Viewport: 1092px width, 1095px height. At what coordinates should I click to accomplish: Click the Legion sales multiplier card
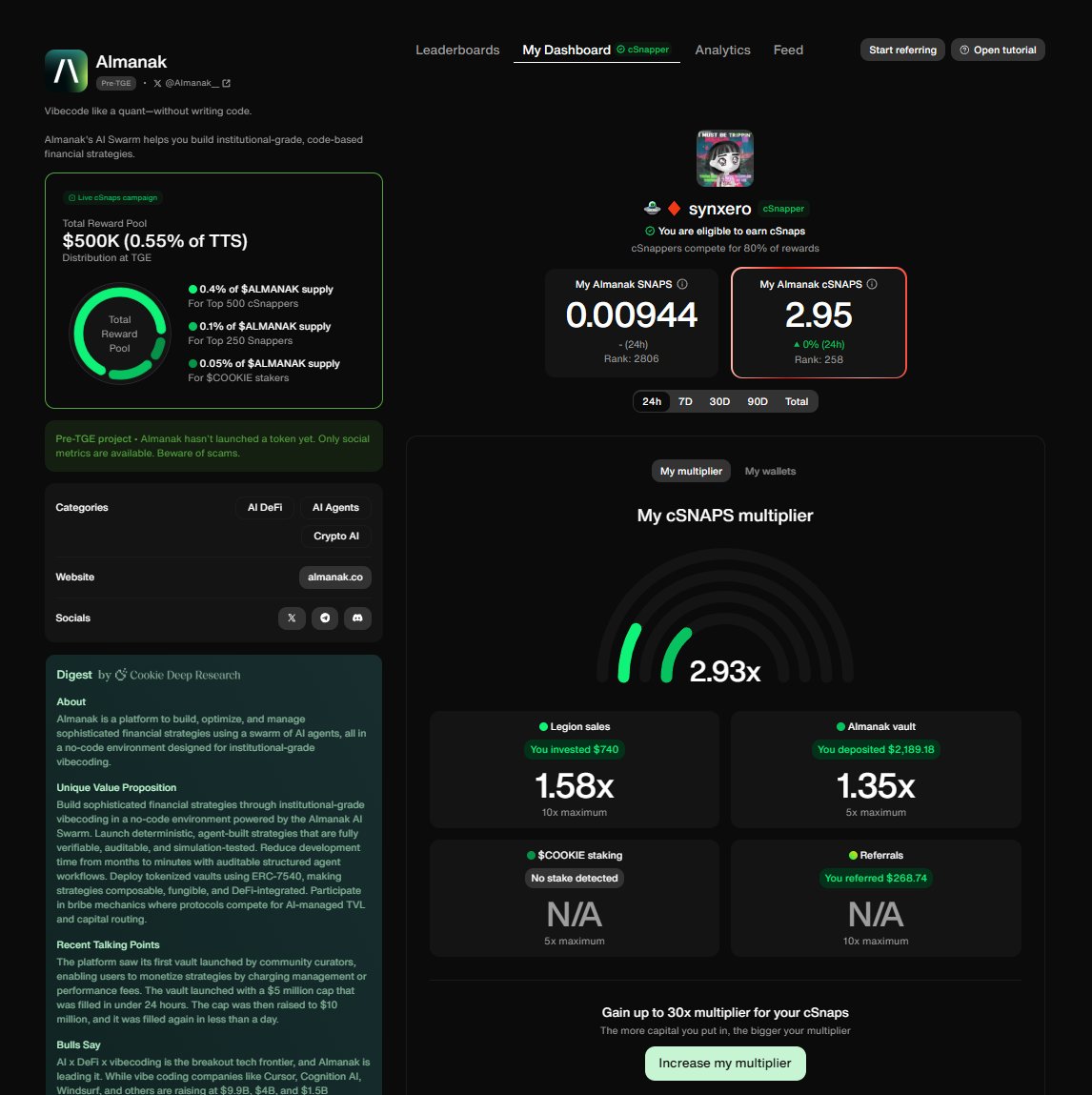[x=574, y=770]
